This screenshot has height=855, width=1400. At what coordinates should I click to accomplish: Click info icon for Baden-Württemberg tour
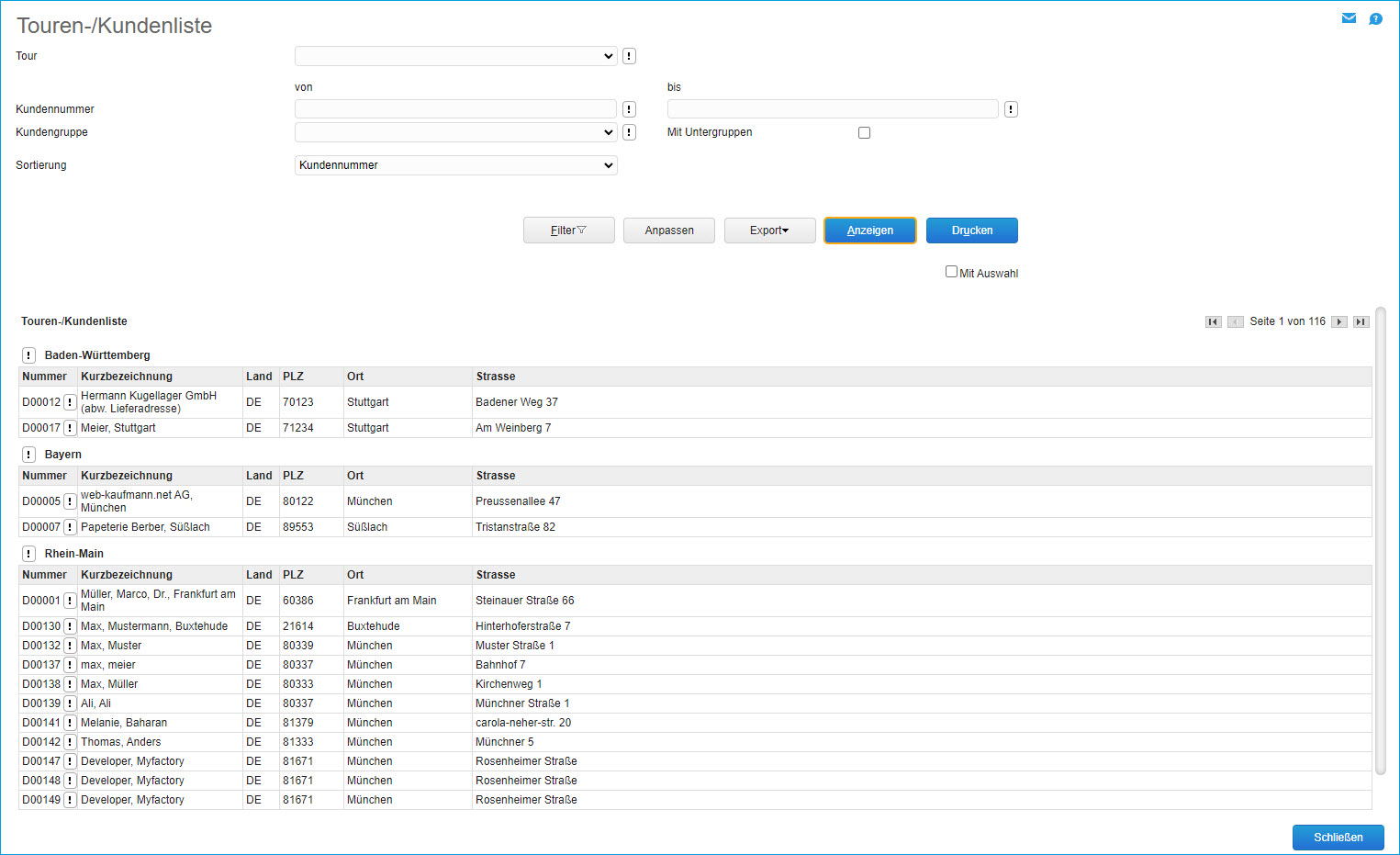pyautogui.click(x=28, y=355)
